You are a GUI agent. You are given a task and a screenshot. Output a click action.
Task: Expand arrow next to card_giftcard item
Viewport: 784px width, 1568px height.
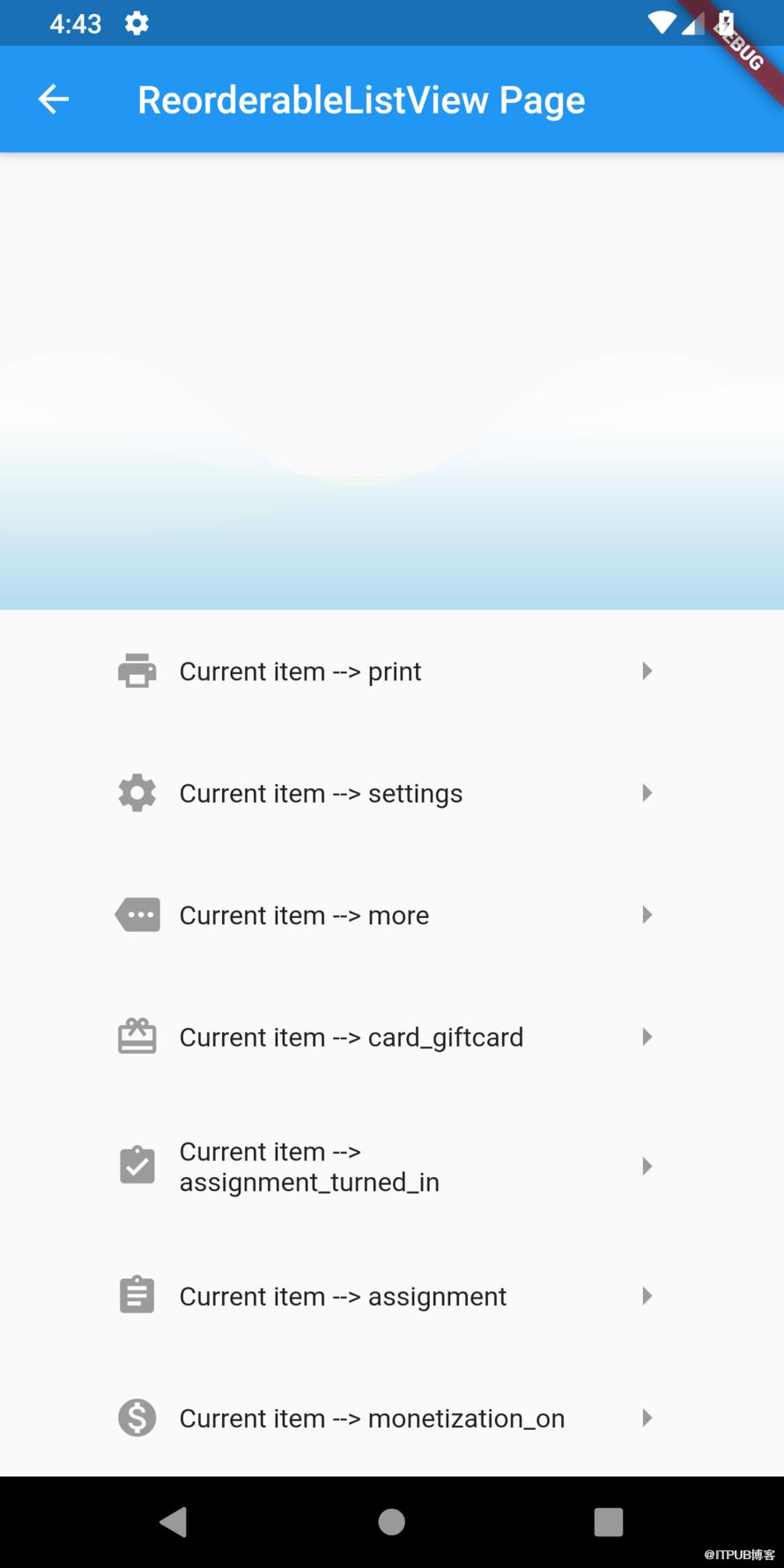[x=647, y=1037]
